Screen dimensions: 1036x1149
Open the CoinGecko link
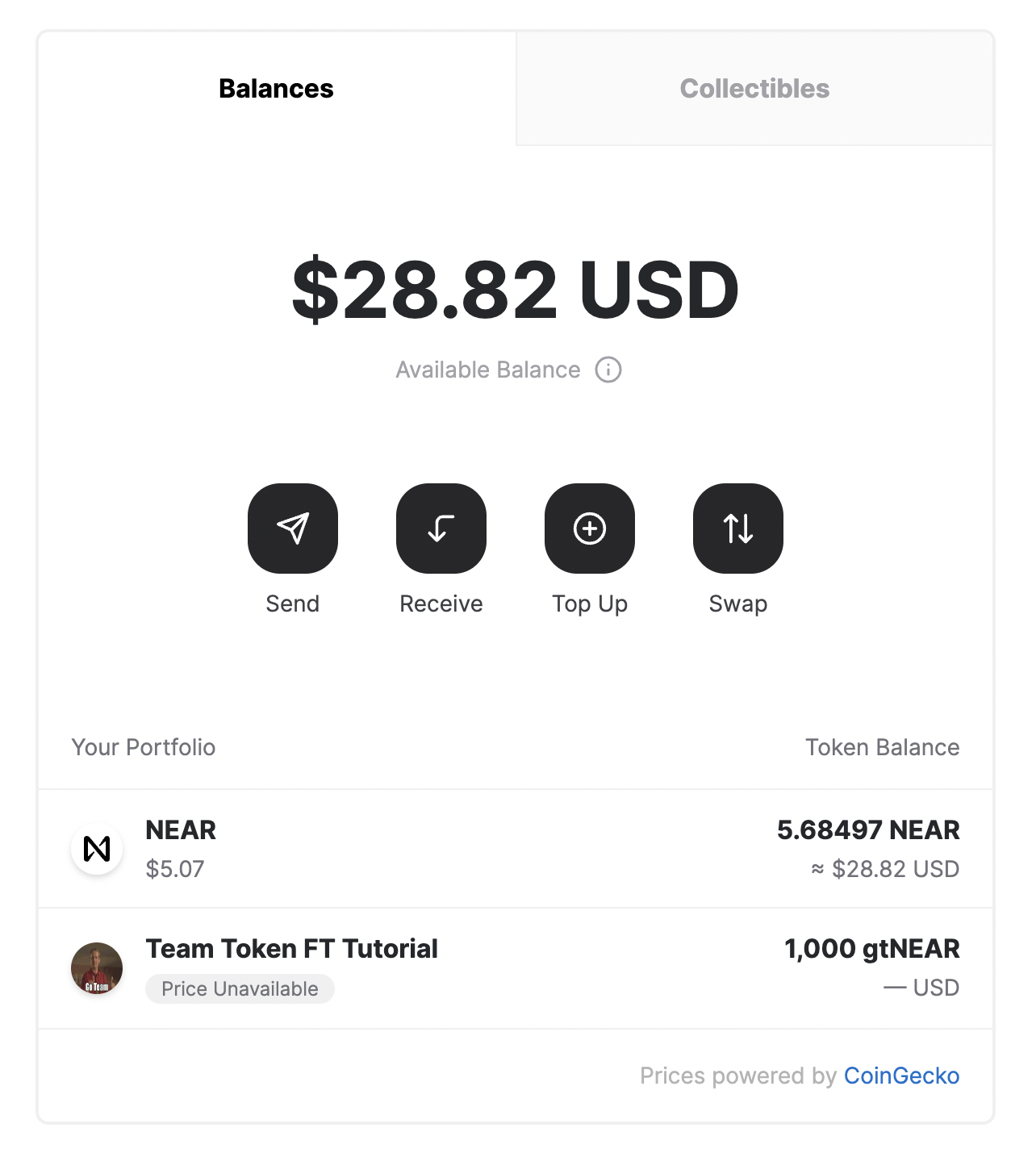click(901, 1076)
